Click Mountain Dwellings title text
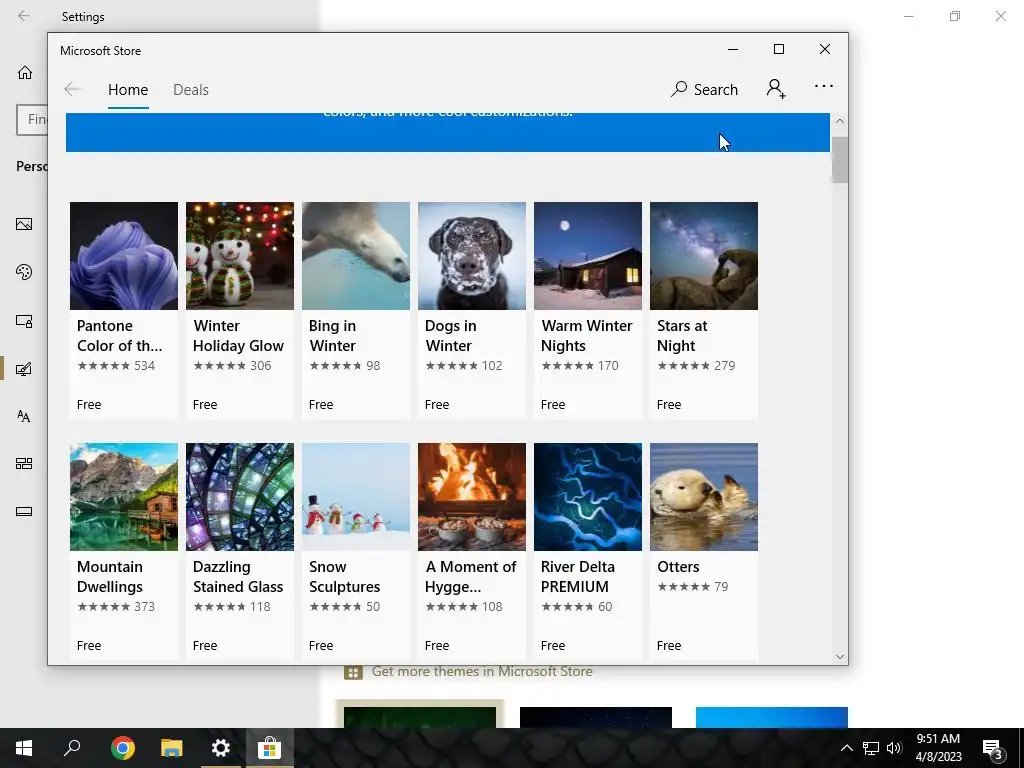Viewport: 1024px width, 768px height. pyautogui.click(x=110, y=577)
